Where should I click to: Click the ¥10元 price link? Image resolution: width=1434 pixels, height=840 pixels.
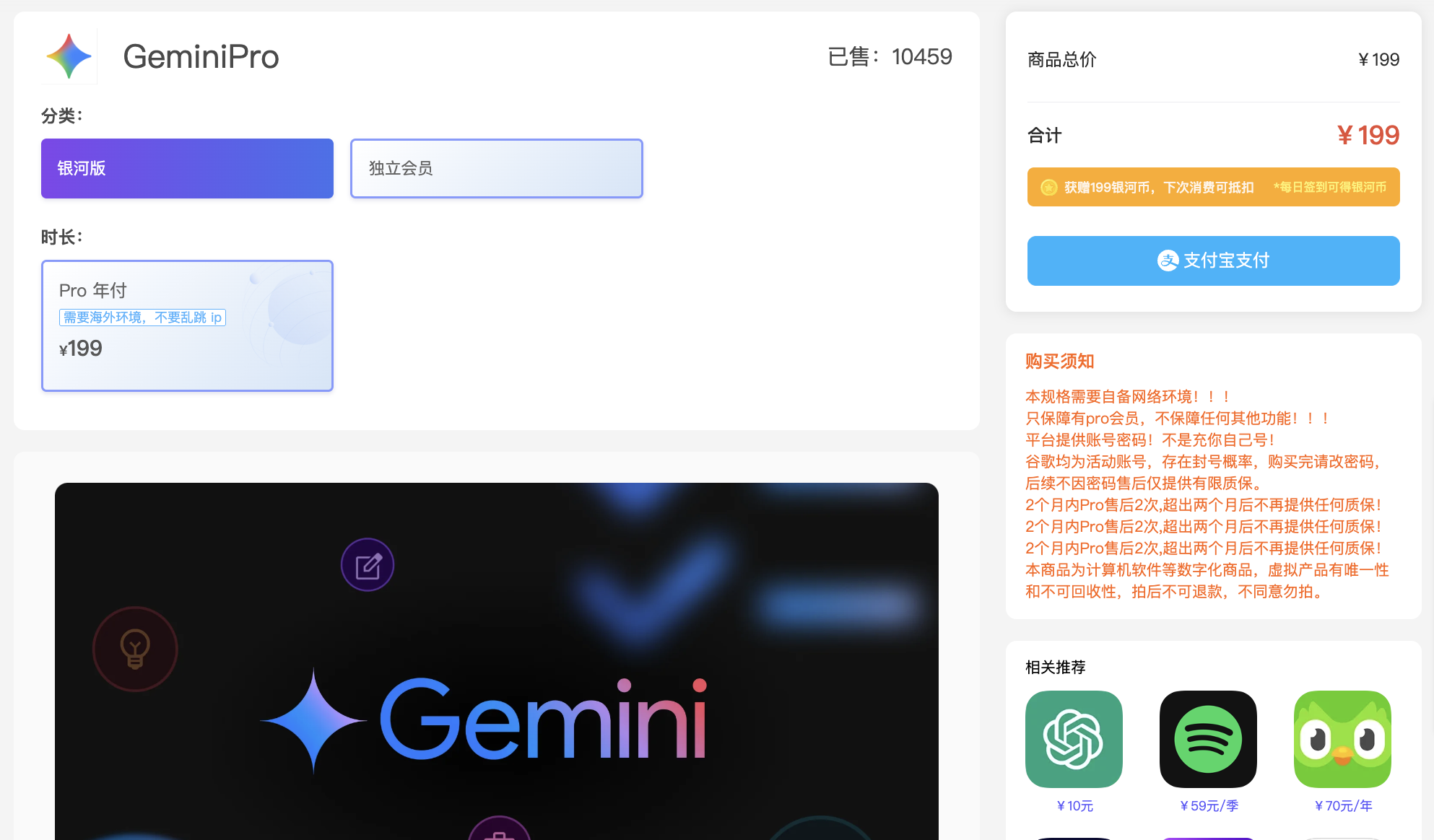click(x=1074, y=806)
